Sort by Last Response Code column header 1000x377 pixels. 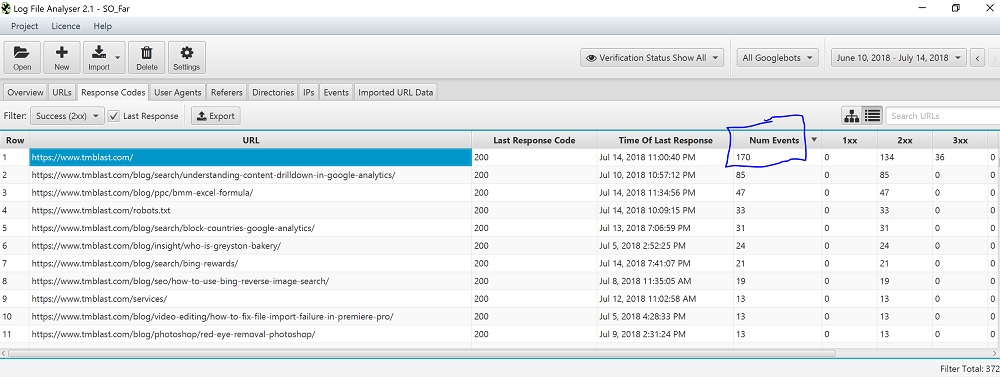534,140
